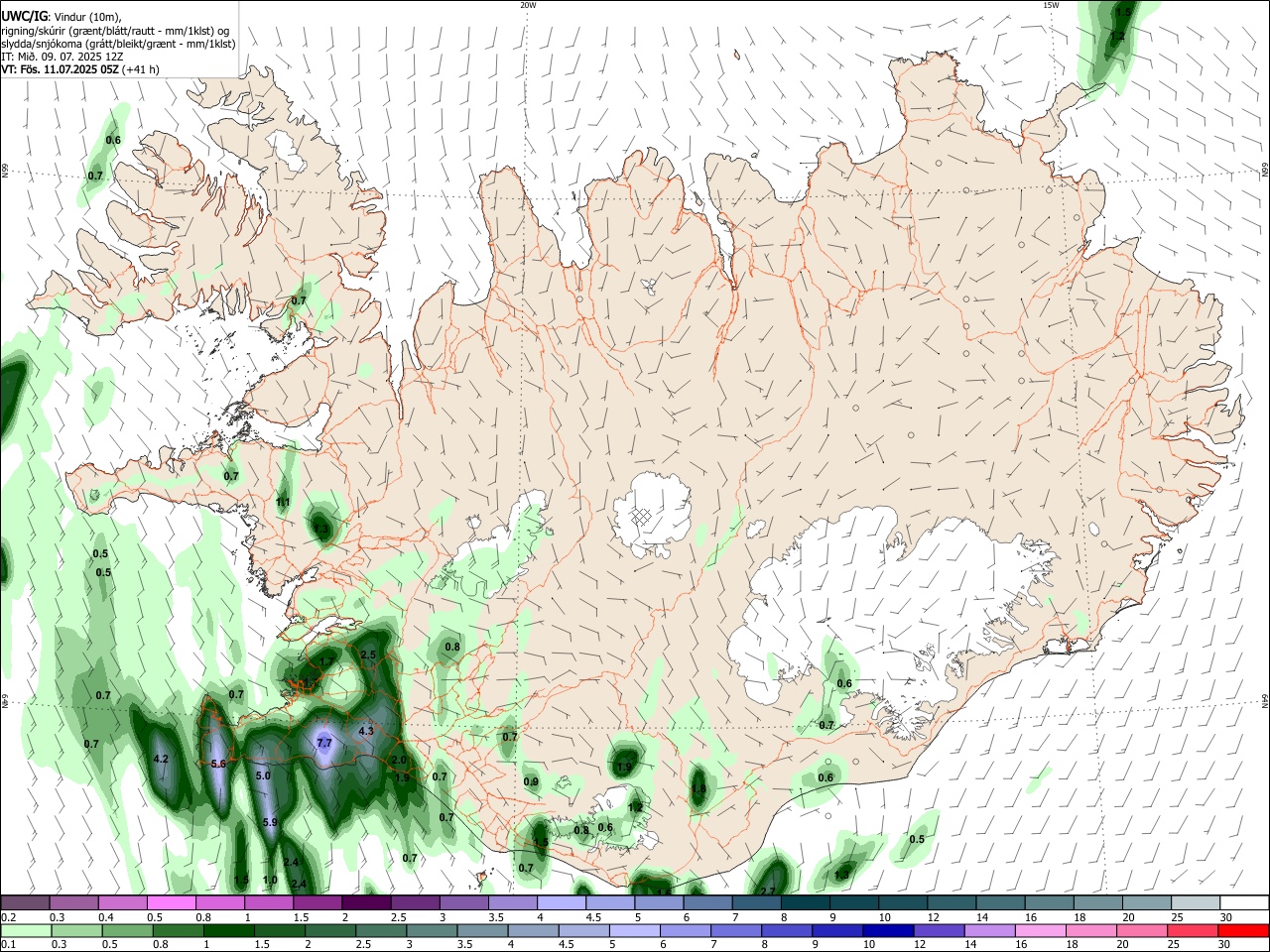
Task: Click the 0.9 precipitation value
Action: click(x=531, y=781)
